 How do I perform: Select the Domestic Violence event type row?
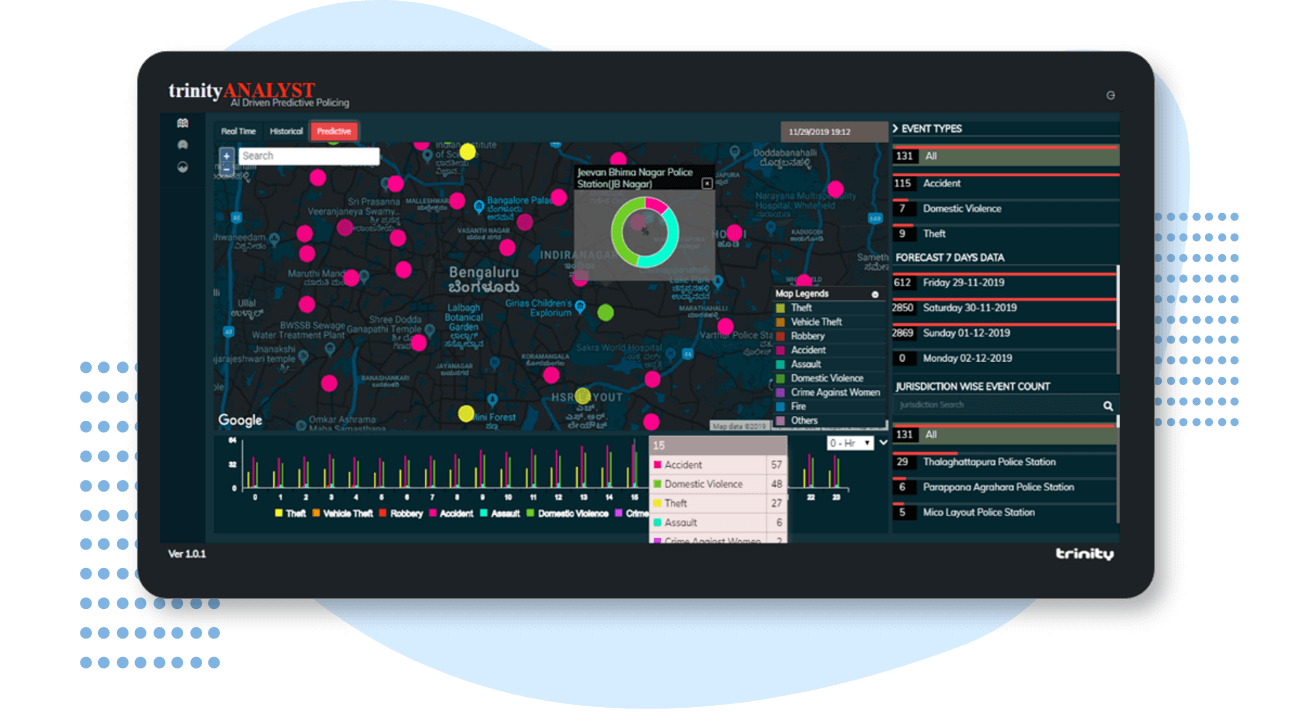point(1005,208)
